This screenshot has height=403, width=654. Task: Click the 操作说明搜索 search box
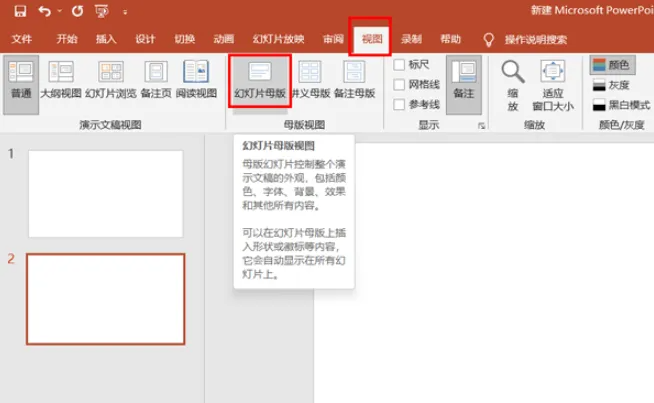pos(536,40)
